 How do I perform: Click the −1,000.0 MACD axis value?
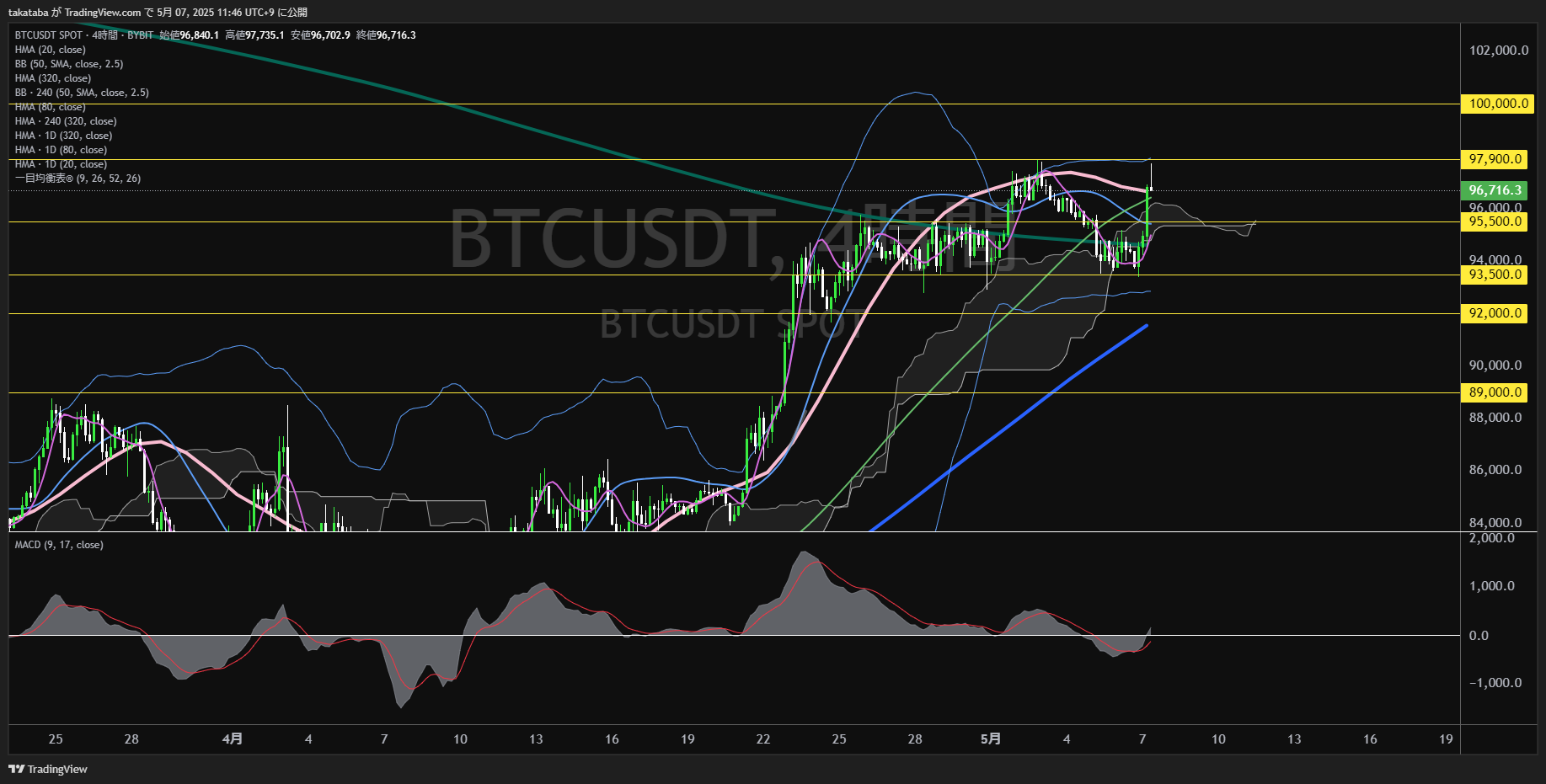[x=1495, y=683]
